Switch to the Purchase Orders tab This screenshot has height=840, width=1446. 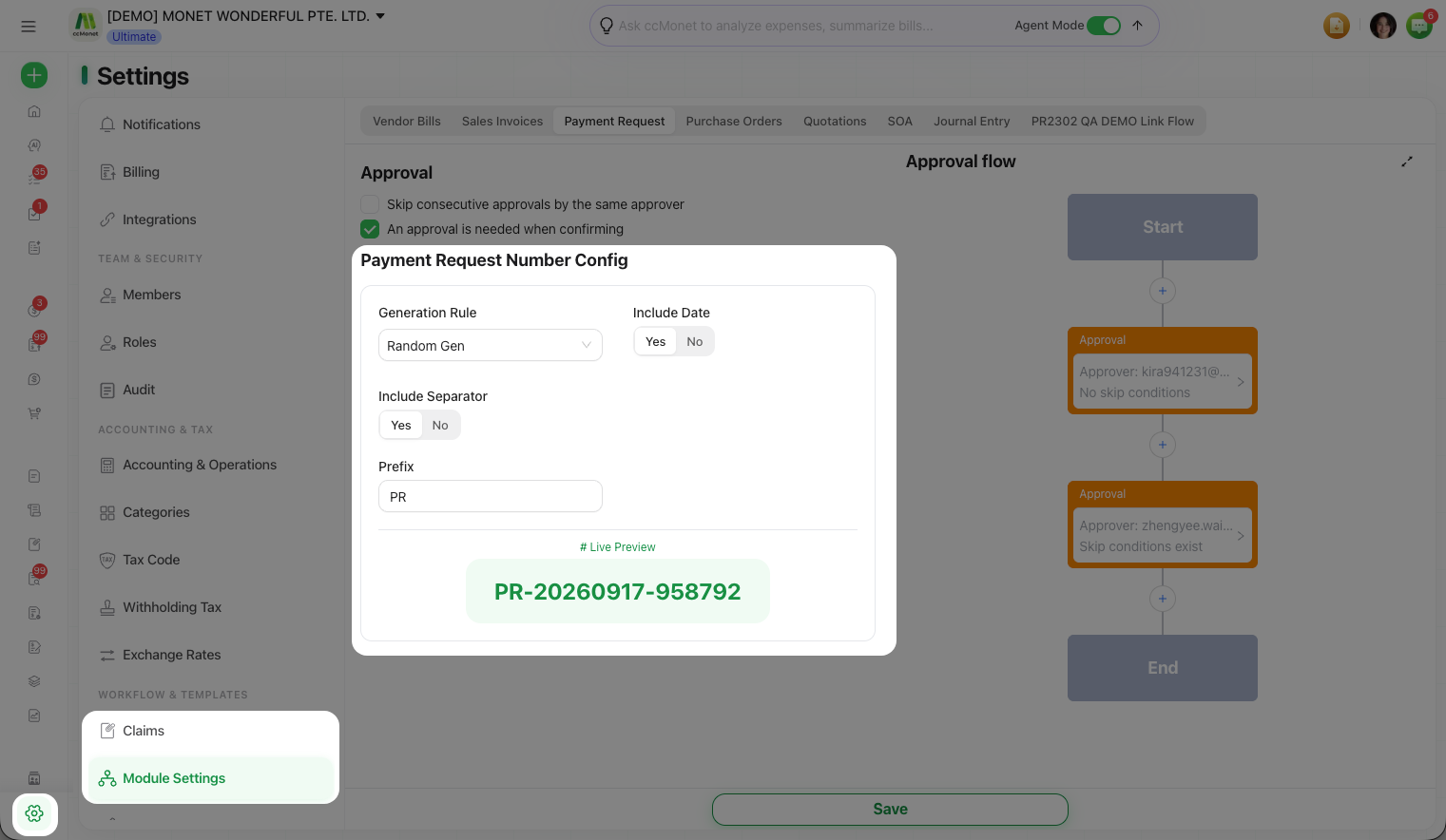pyautogui.click(x=734, y=122)
